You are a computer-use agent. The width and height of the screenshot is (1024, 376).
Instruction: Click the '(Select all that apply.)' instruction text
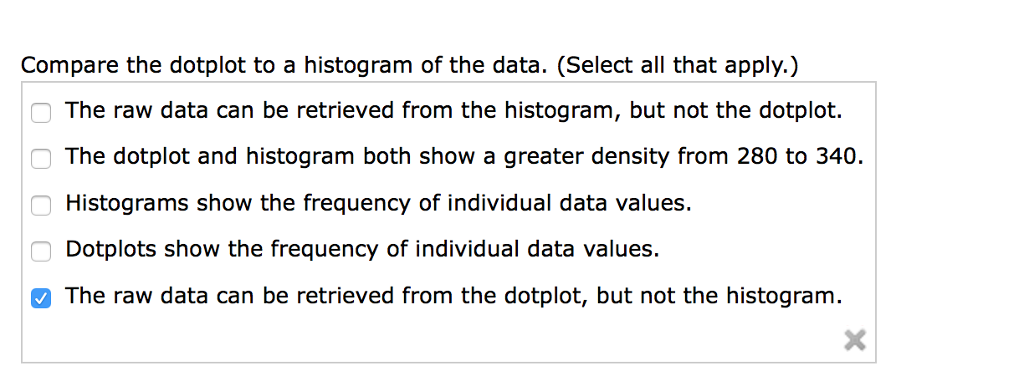pyautogui.click(x=678, y=65)
